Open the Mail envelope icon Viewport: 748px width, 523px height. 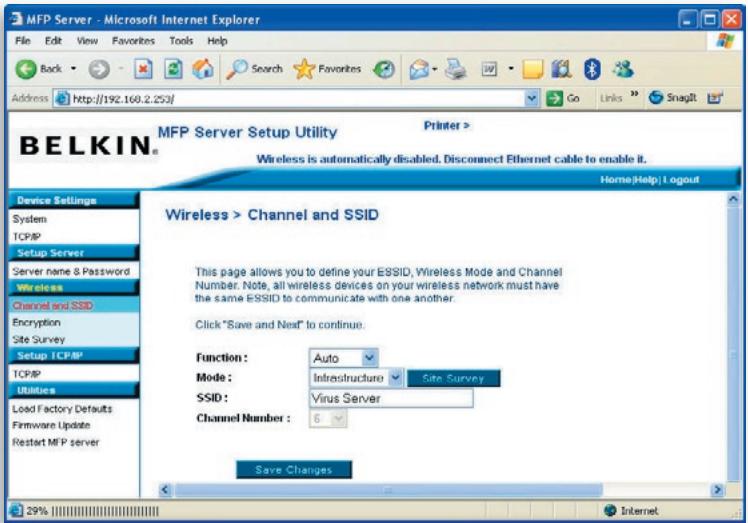click(x=419, y=70)
